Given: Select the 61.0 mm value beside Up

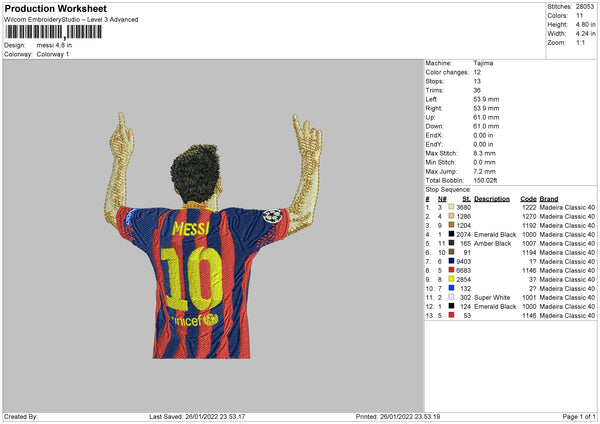Looking at the screenshot, I should click(x=486, y=117).
